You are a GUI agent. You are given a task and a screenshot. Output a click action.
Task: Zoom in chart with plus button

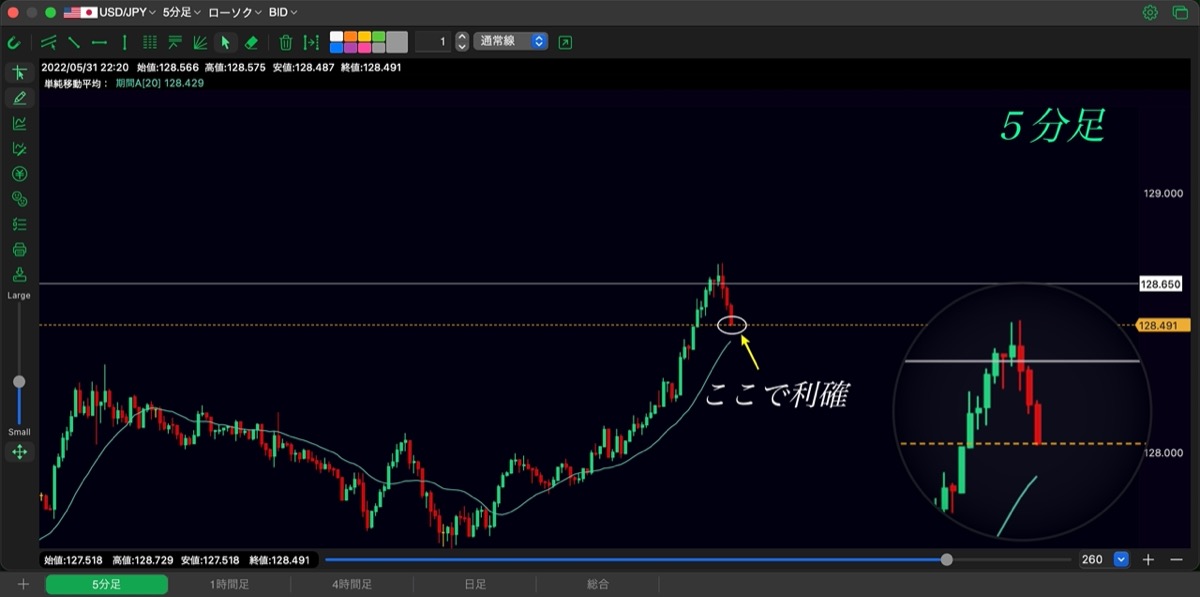point(1149,560)
